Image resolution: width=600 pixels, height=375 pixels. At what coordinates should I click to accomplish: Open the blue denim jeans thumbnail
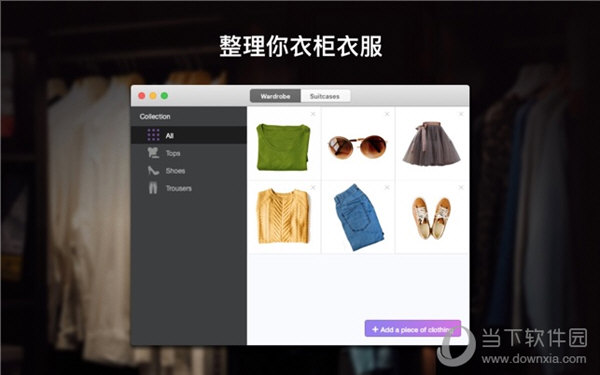358,217
